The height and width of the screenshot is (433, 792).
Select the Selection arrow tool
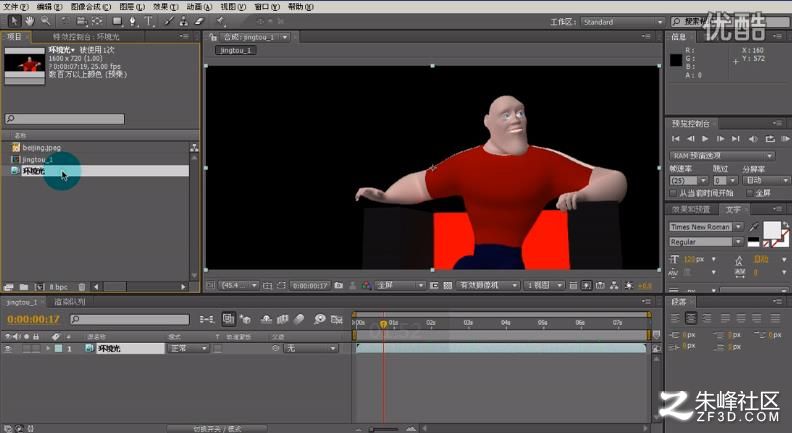[x=14, y=21]
